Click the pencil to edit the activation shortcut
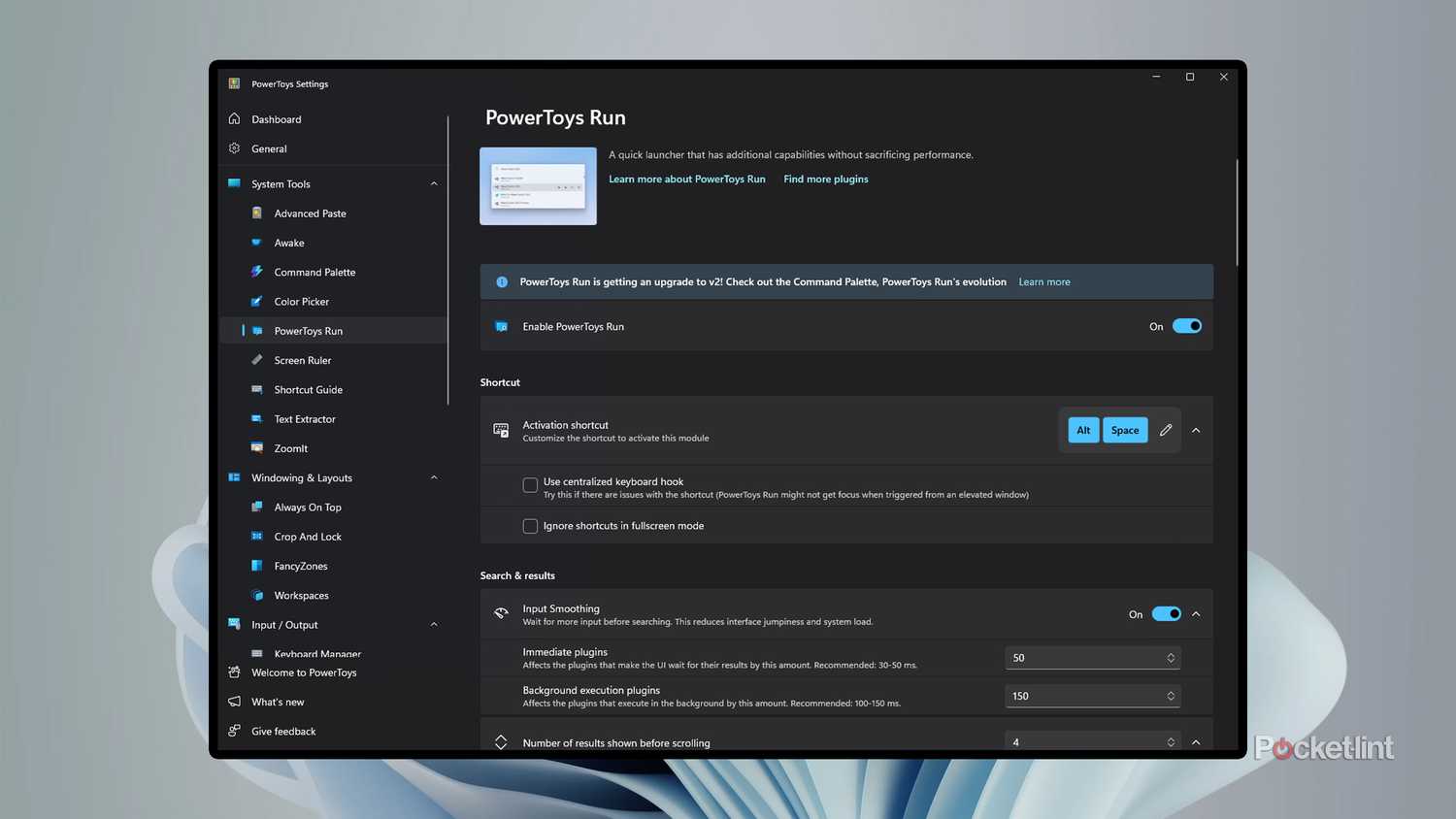 [x=1166, y=430]
